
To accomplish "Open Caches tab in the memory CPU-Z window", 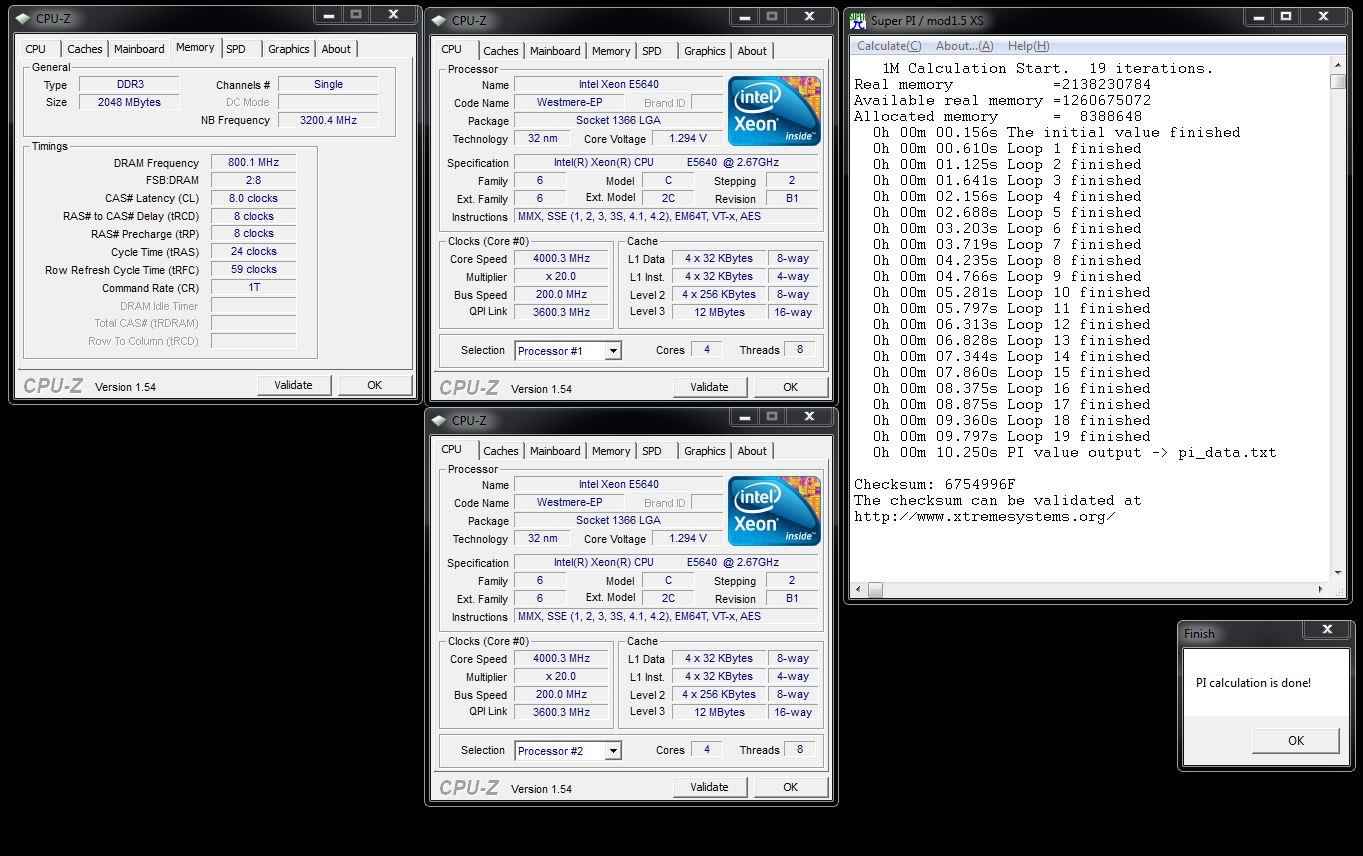I will [85, 49].
